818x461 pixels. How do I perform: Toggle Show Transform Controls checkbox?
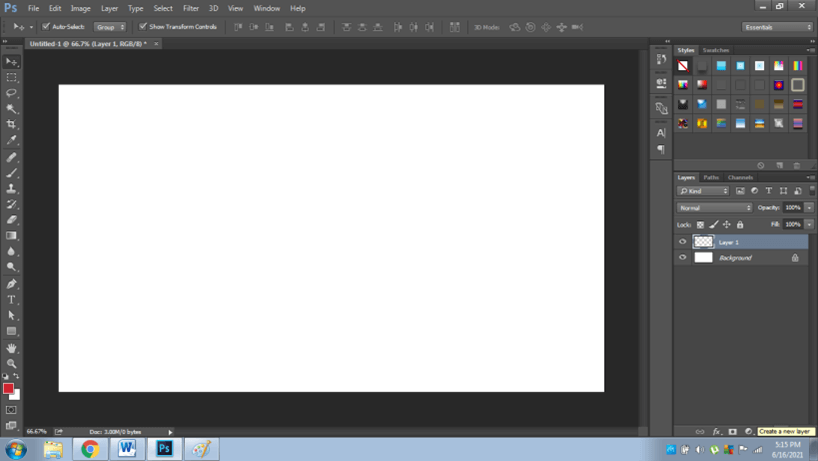pos(143,27)
